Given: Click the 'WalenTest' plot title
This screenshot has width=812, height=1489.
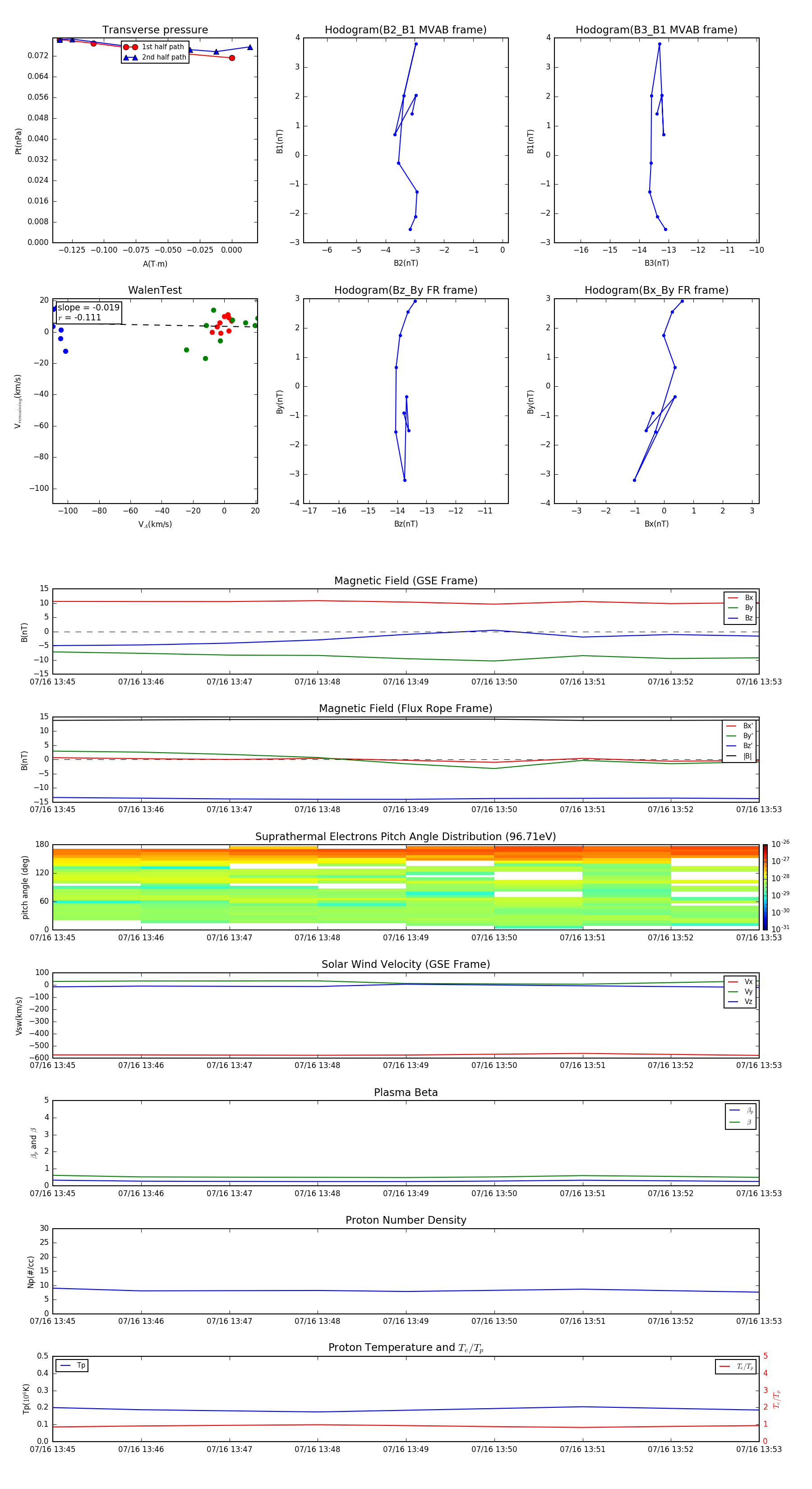Looking at the screenshot, I should click(x=155, y=290).
